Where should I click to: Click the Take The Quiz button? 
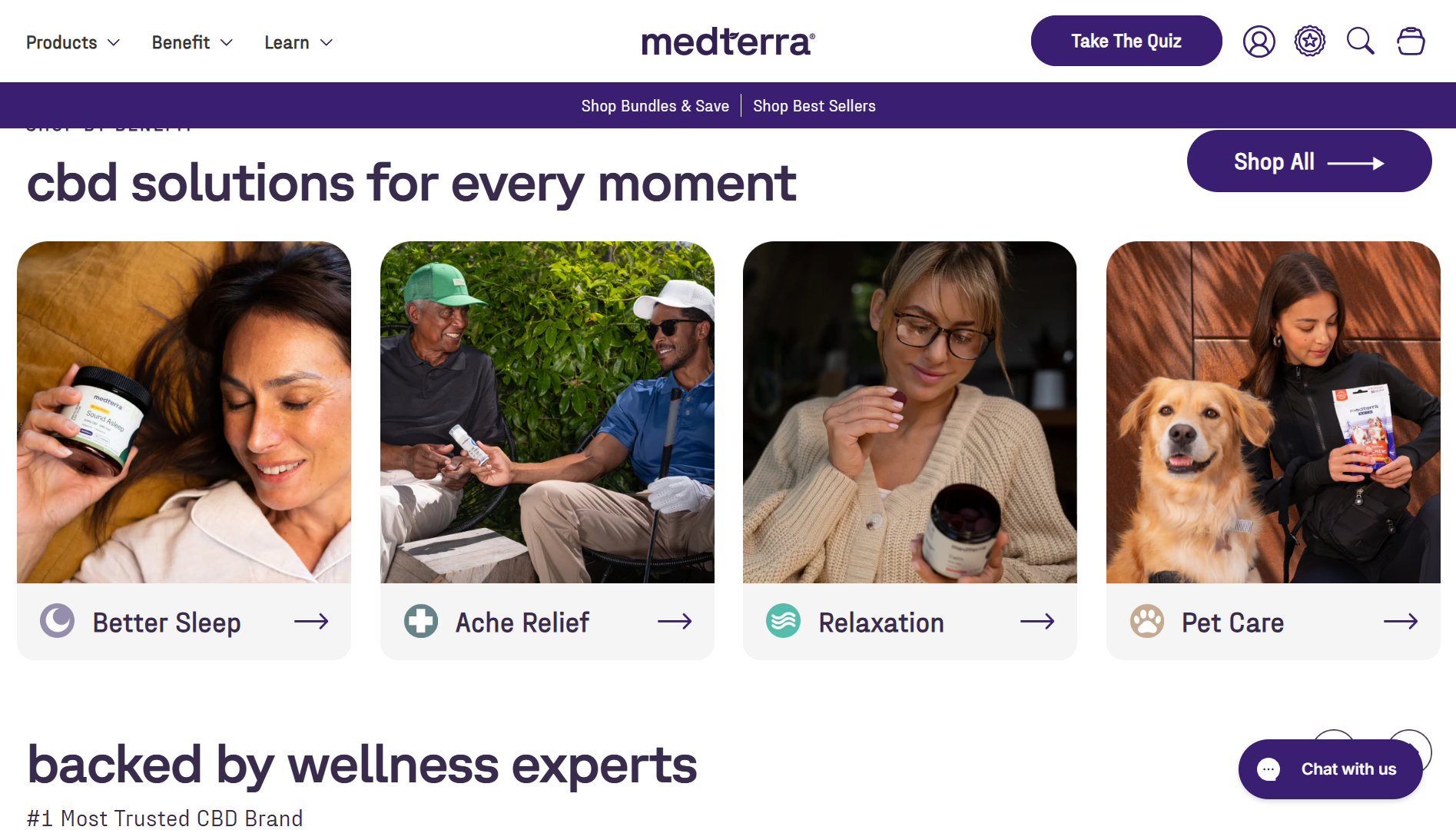[1125, 41]
